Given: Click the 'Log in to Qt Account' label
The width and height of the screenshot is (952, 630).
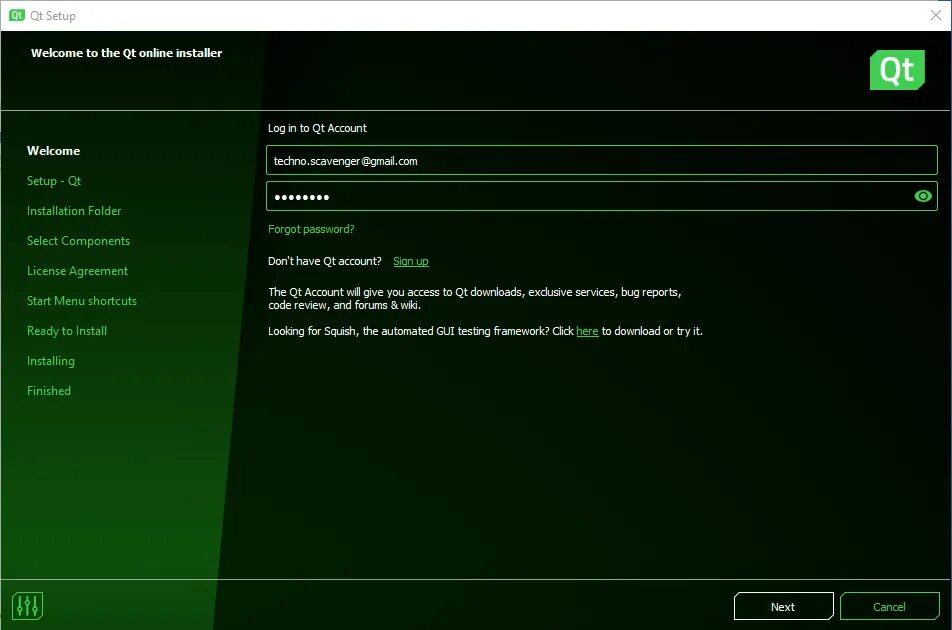Looking at the screenshot, I should pyautogui.click(x=317, y=128).
